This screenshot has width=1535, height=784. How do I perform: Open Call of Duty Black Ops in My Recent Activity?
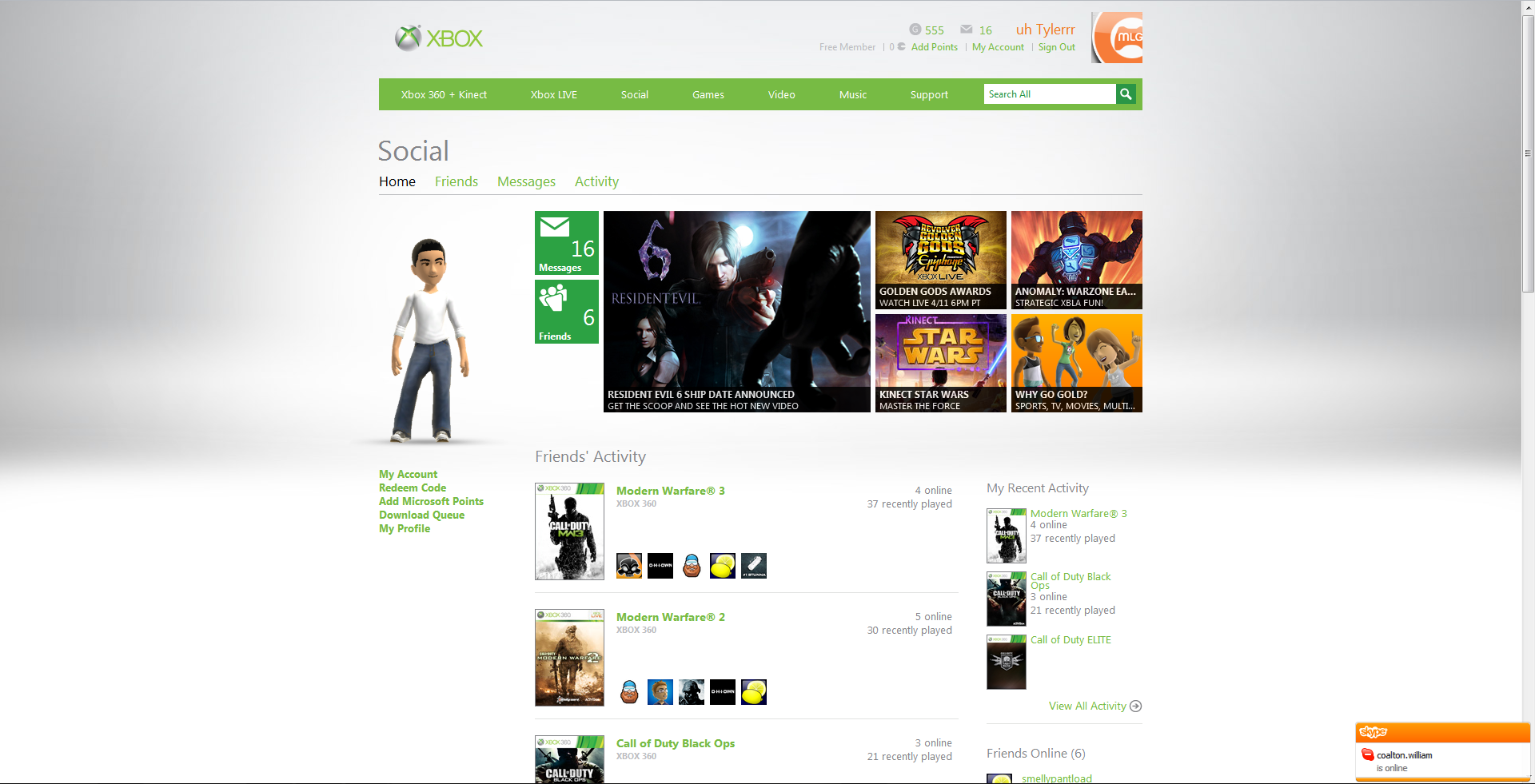pos(1071,581)
